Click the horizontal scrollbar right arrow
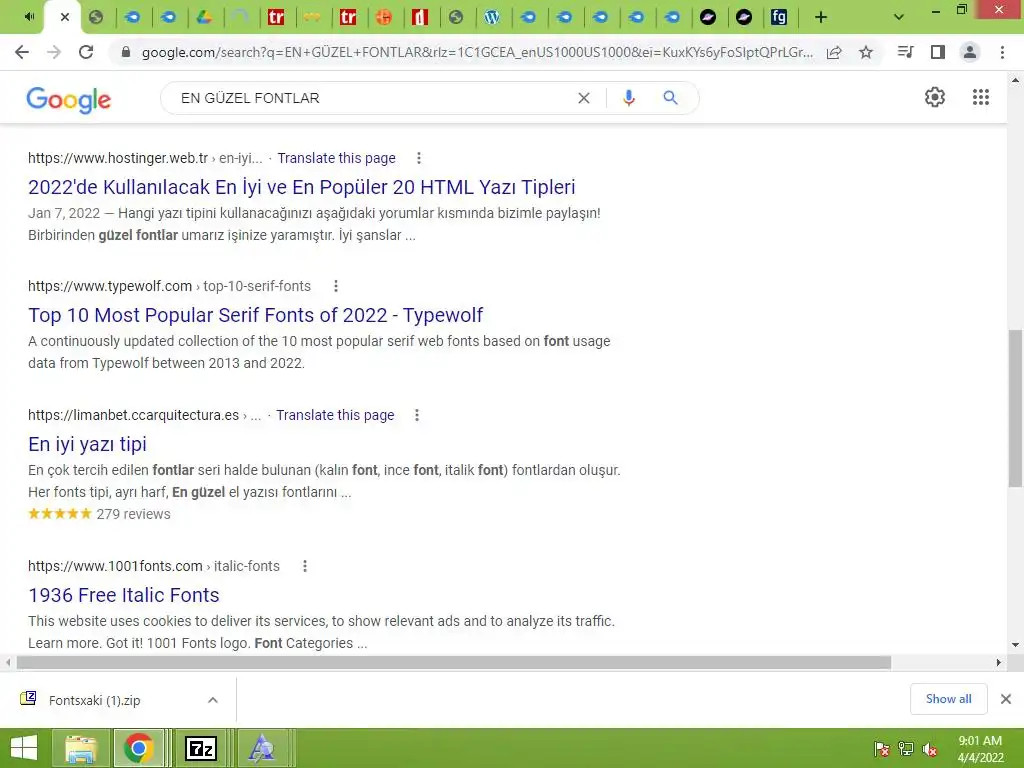Viewport: 1024px width, 768px height. (x=999, y=663)
